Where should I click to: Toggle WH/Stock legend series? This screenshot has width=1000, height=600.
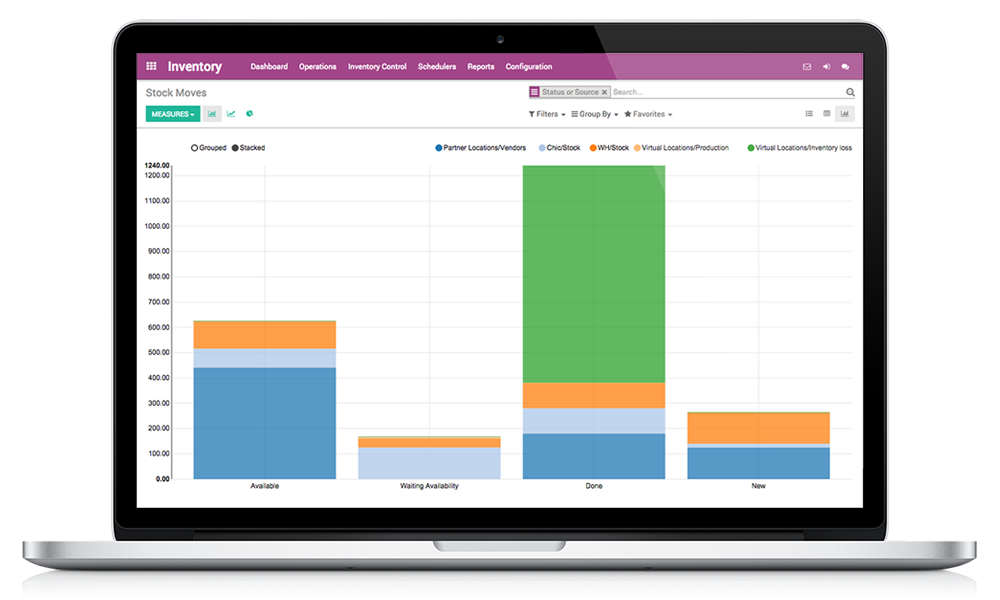609,148
